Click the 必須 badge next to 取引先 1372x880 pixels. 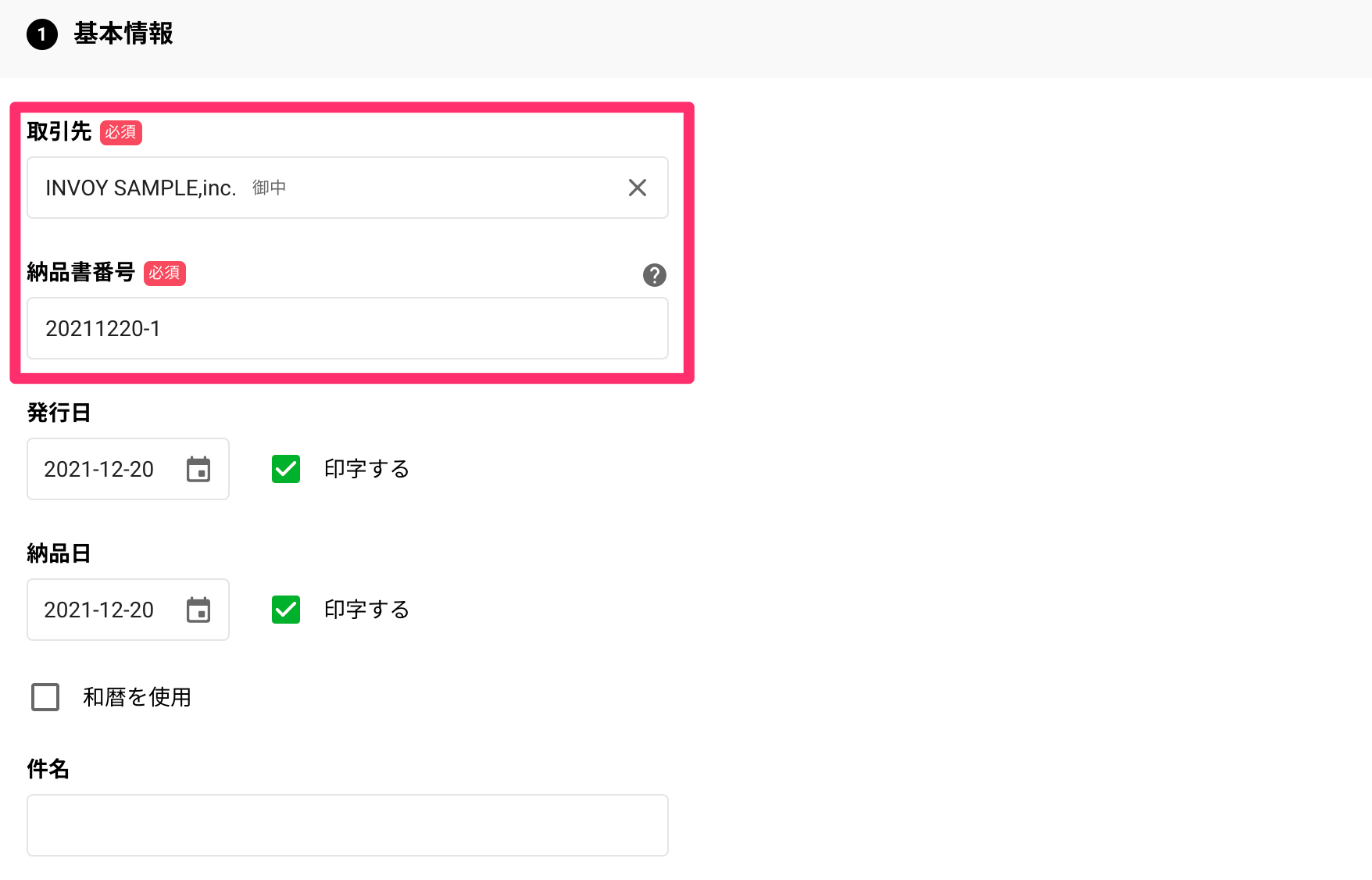pyautogui.click(x=121, y=132)
